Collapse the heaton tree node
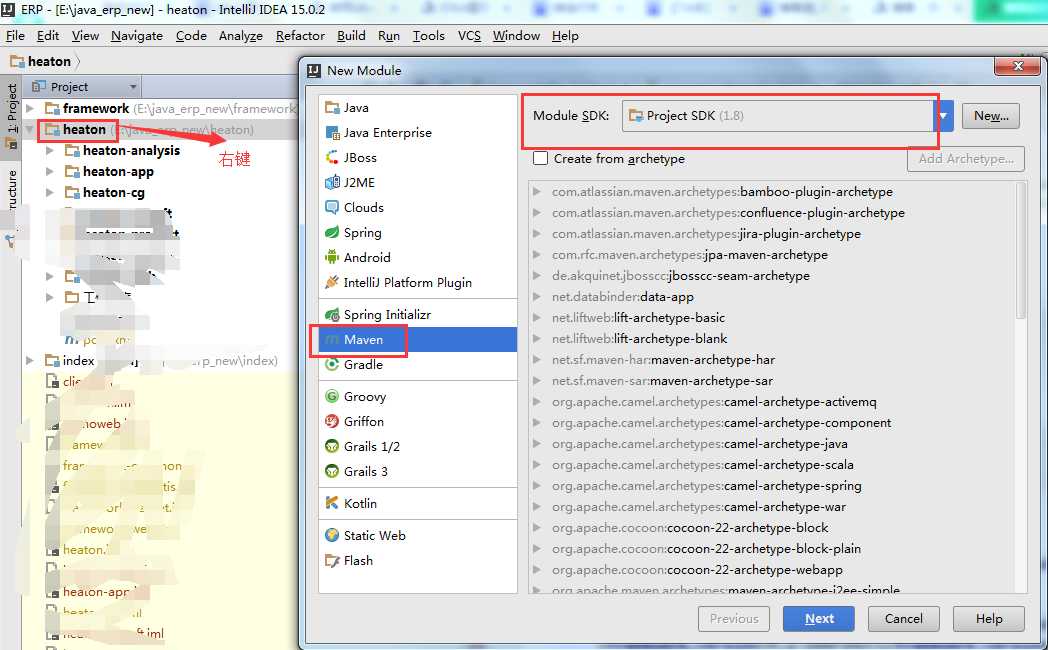This screenshot has width=1048, height=650. (30, 130)
